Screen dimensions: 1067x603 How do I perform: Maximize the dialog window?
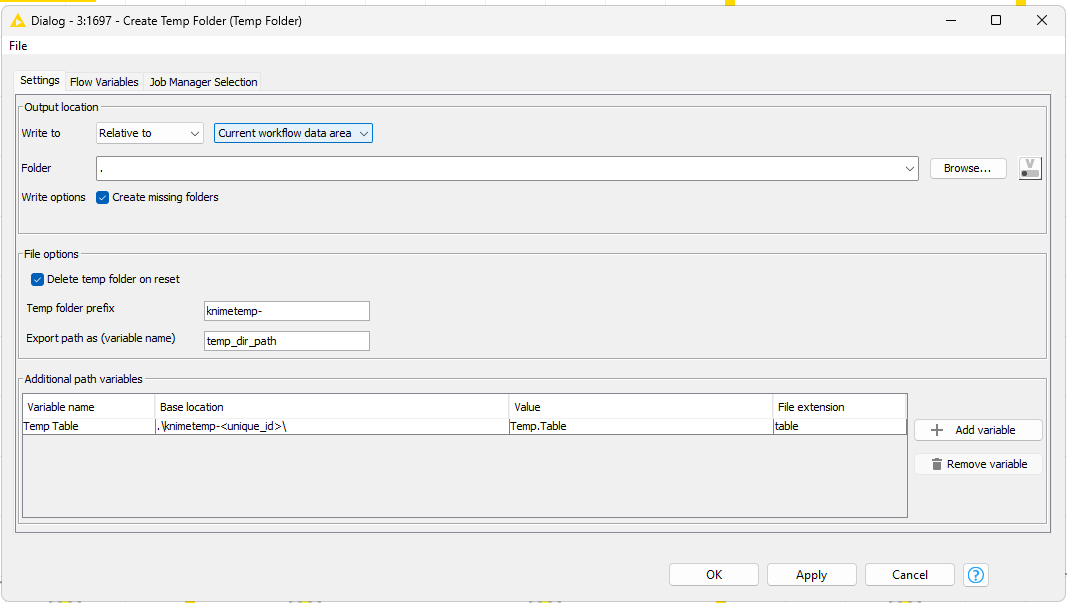click(x=996, y=20)
